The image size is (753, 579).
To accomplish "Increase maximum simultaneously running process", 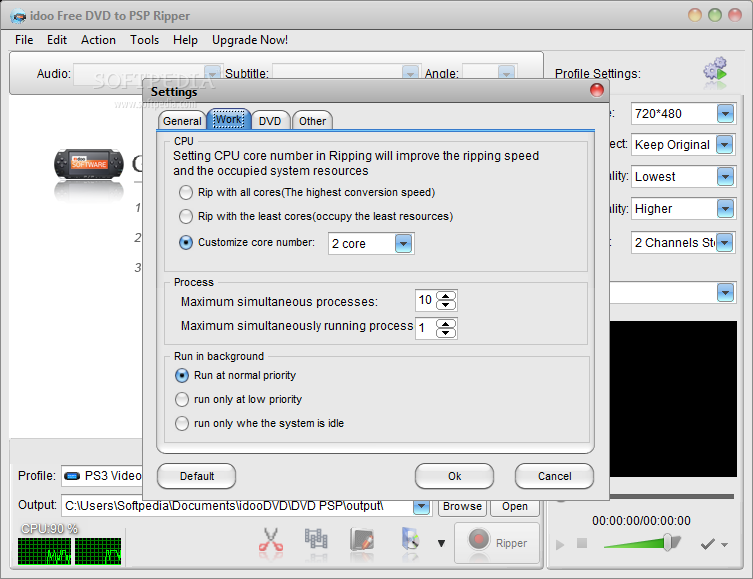I will [446, 324].
